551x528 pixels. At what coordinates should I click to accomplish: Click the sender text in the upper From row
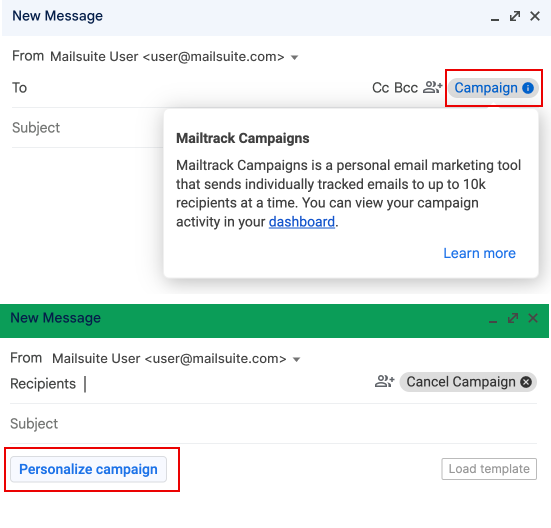click(167, 57)
